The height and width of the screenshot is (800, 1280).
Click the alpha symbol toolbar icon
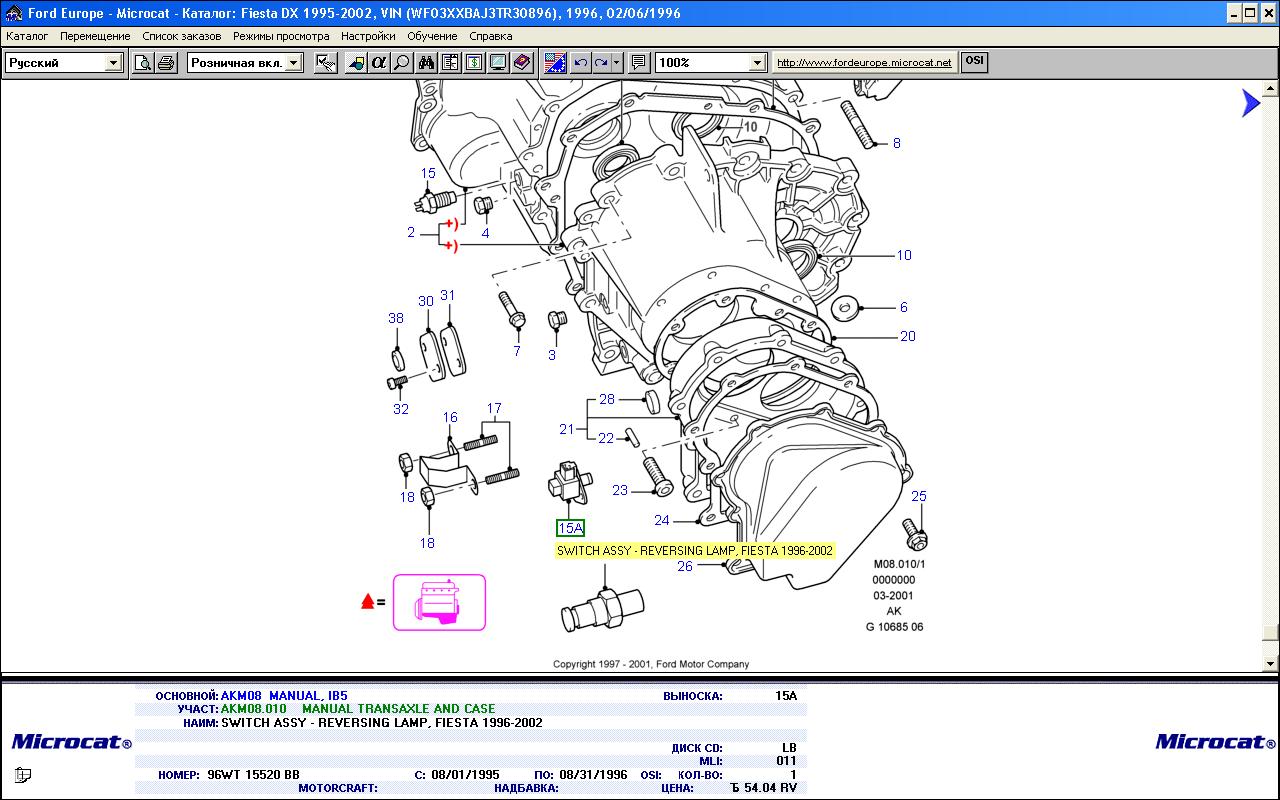pos(378,63)
